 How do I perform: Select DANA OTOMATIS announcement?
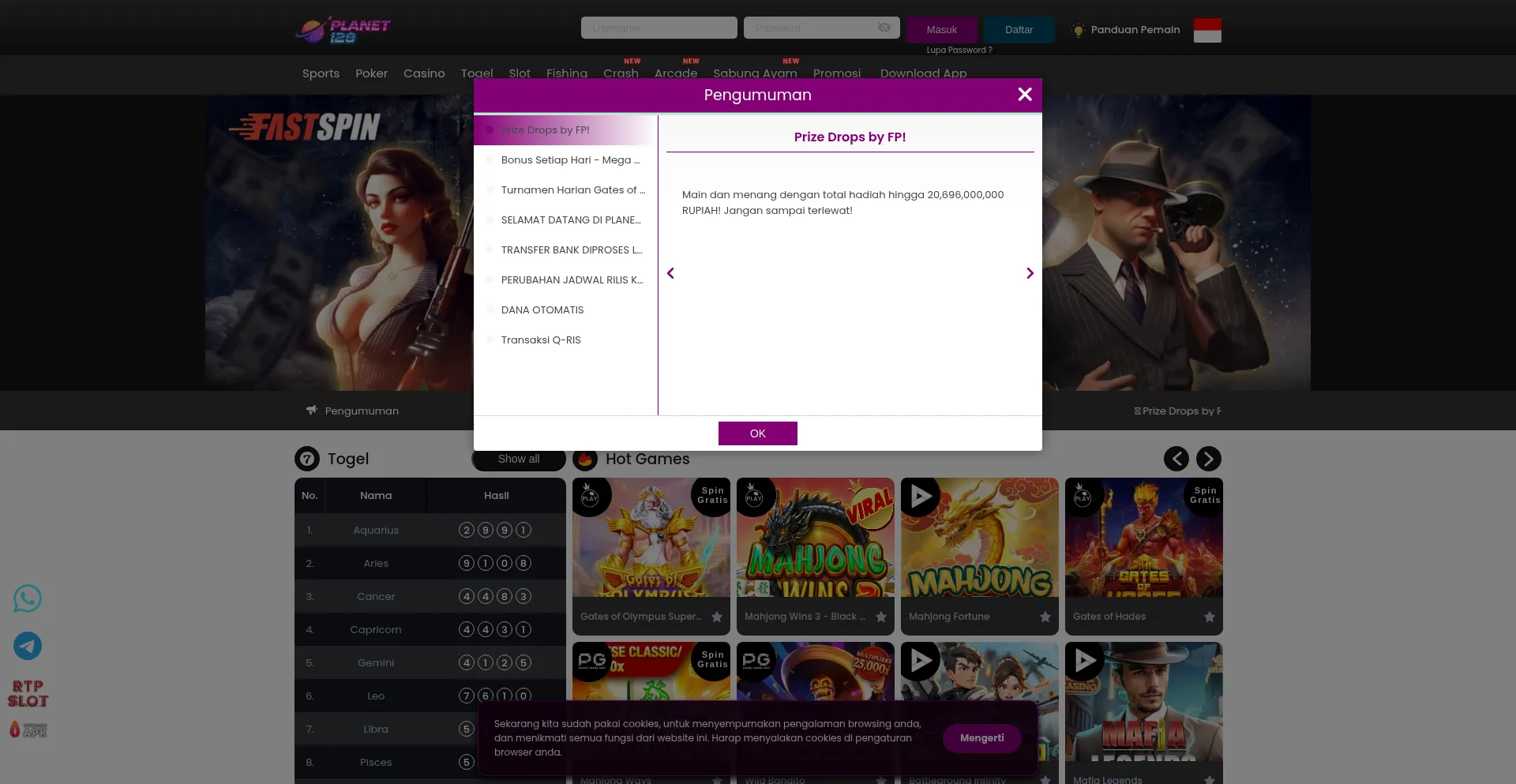(565, 310)
